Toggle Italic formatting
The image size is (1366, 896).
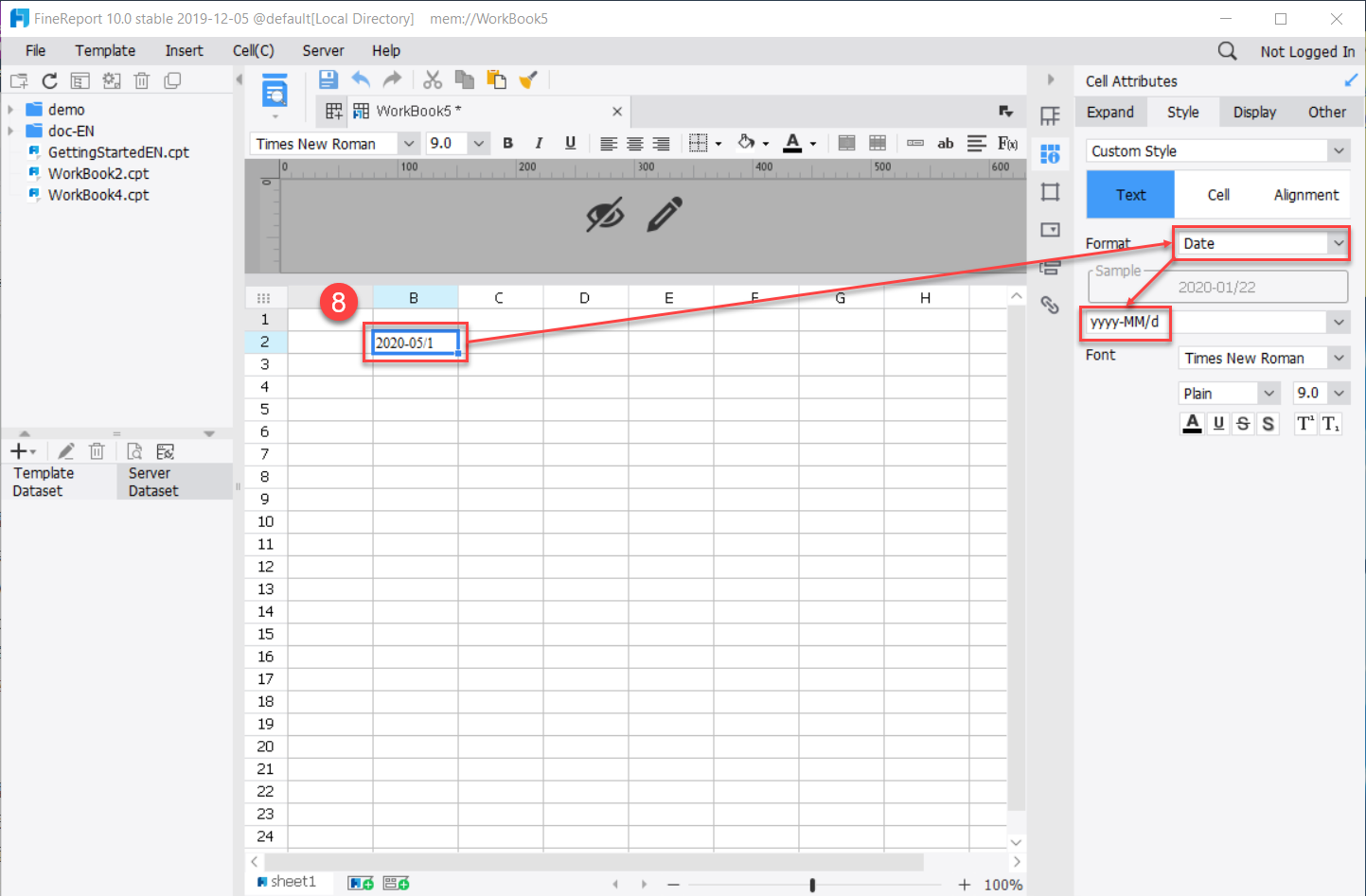(x=539, y=143)
